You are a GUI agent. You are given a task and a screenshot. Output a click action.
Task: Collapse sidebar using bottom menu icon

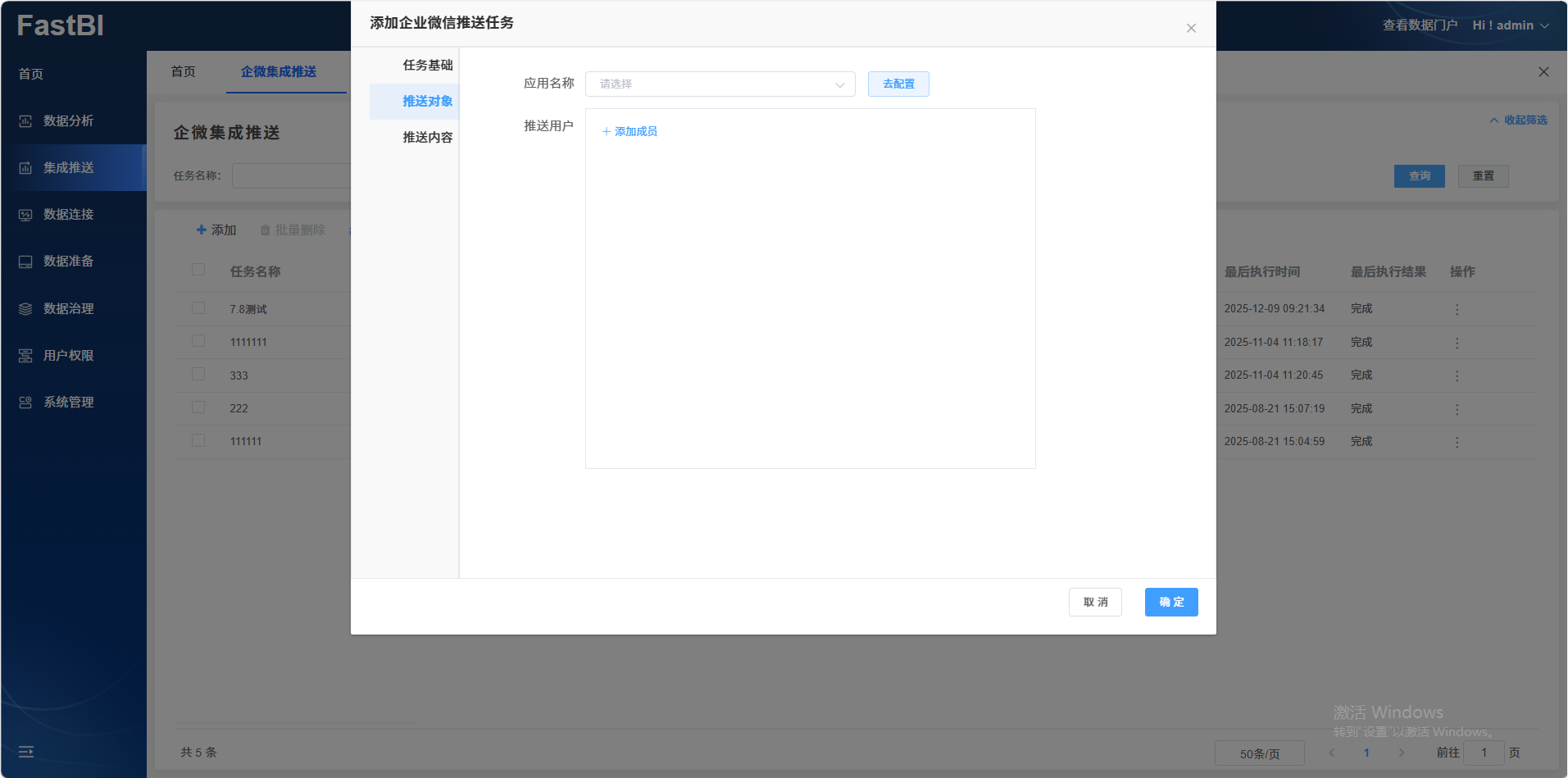click(26, 752)
